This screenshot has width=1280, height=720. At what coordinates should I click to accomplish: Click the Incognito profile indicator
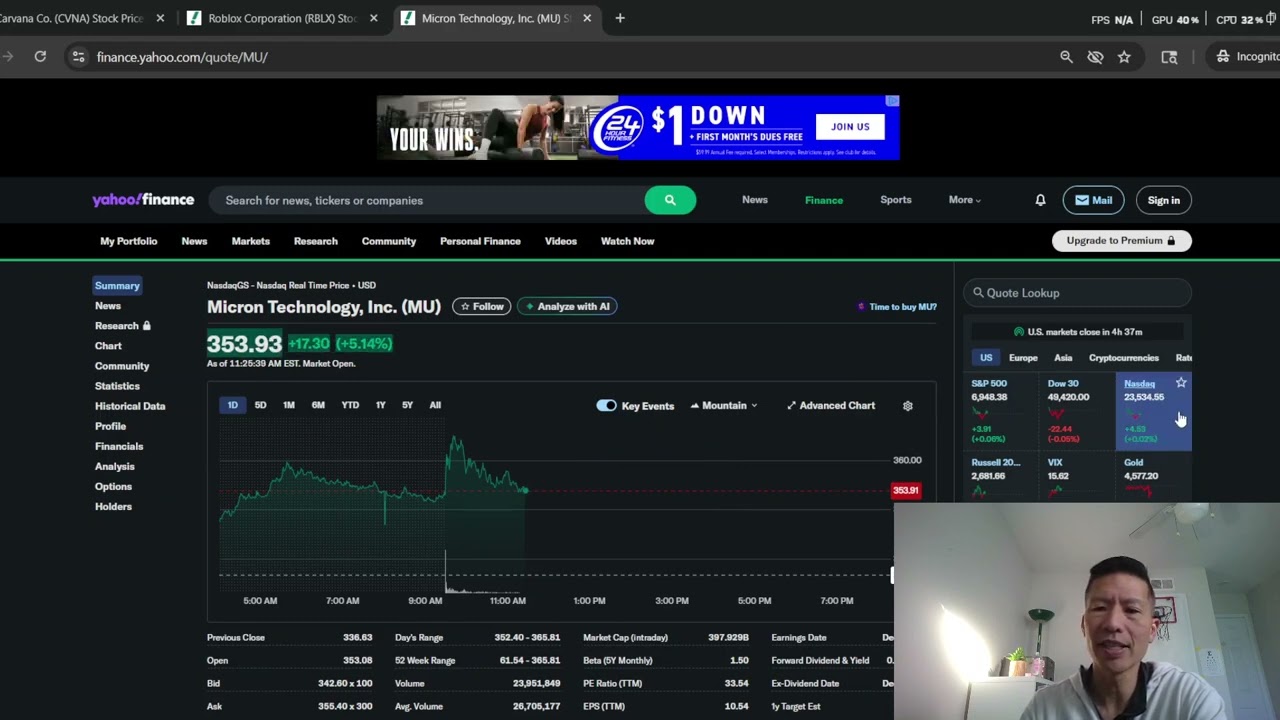click(x=1246, y=57)
